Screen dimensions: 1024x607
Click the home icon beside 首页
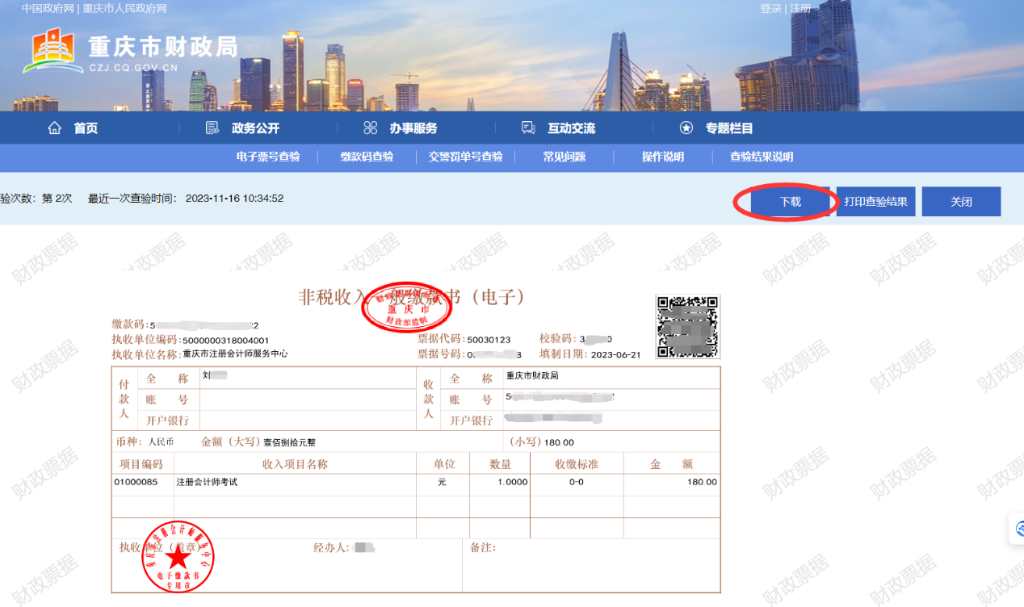pos(55,128)
